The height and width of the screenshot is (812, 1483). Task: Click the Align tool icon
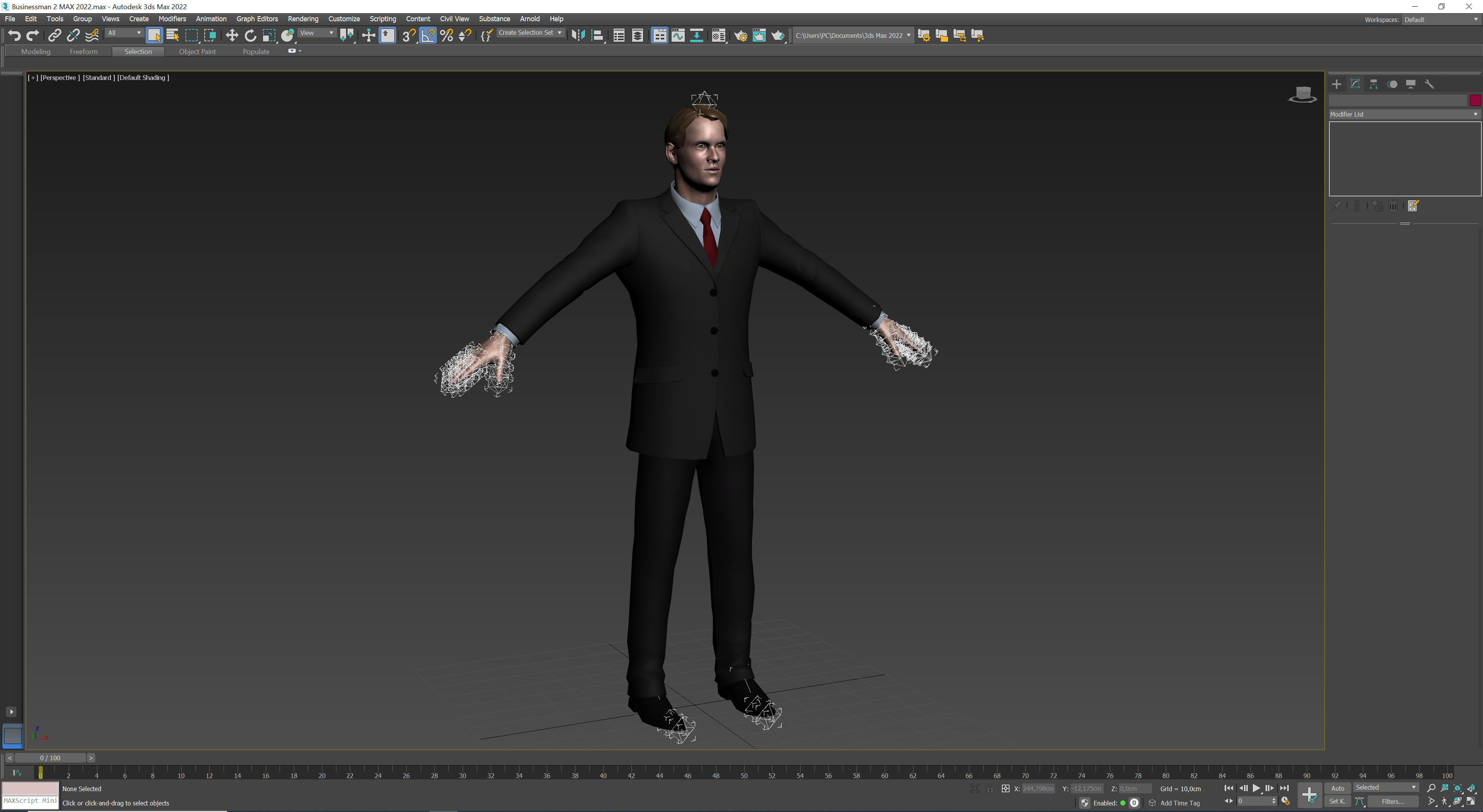(597, 36)
